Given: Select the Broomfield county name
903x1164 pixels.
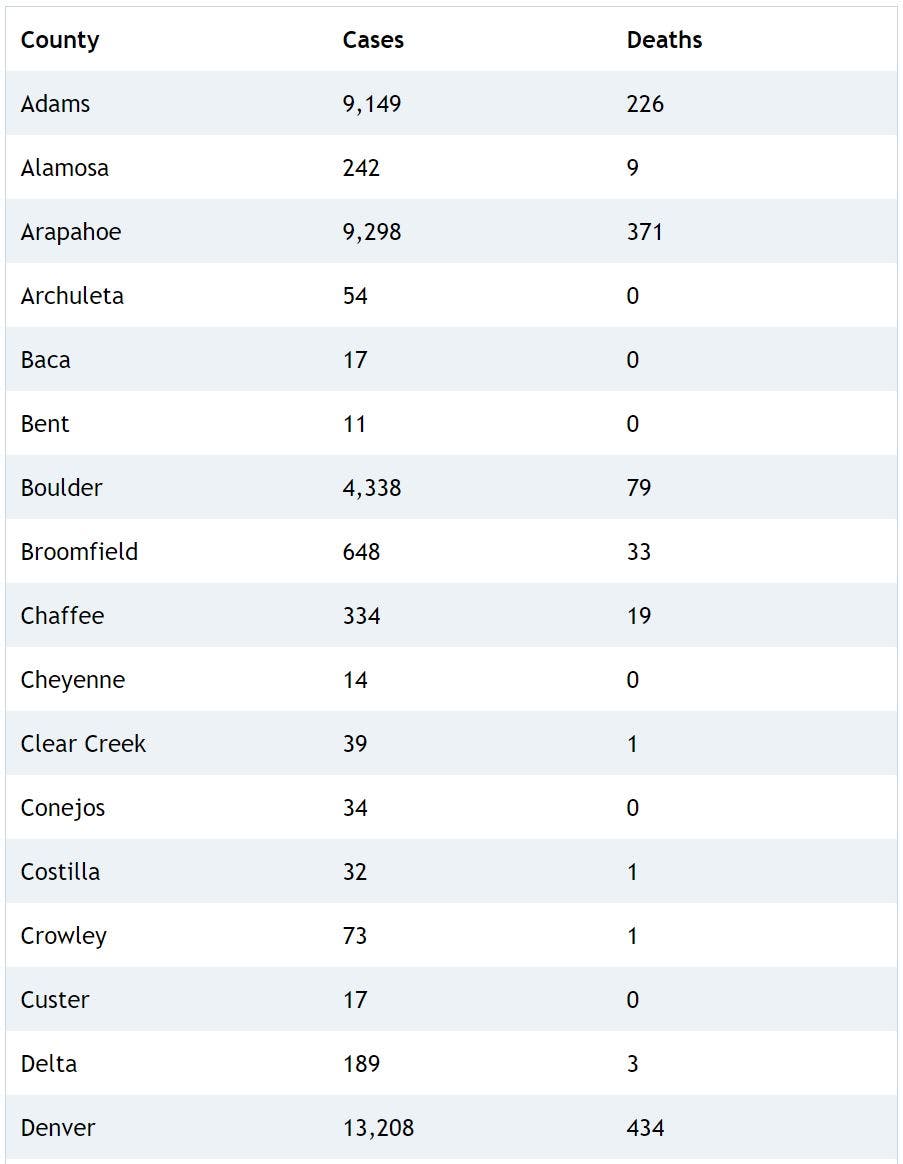Looking at the screenshot, I should pos(79,552).
